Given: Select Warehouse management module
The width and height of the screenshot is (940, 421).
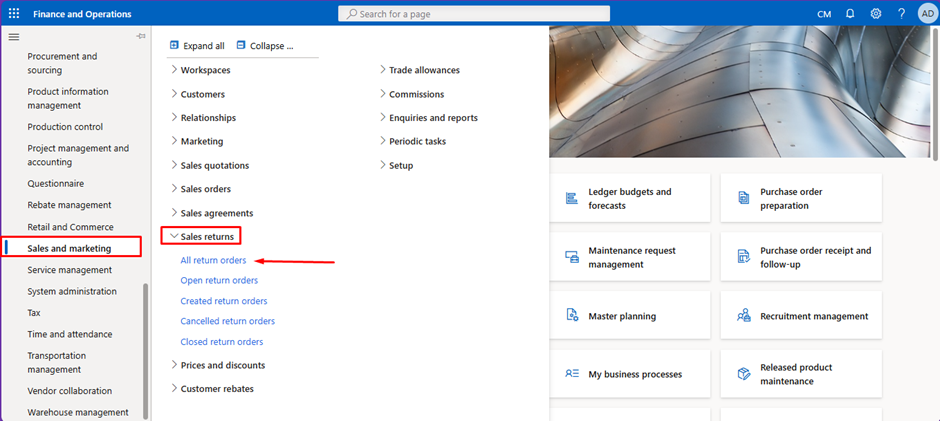Looking at the screenshot, I should [x=78, y=412].
